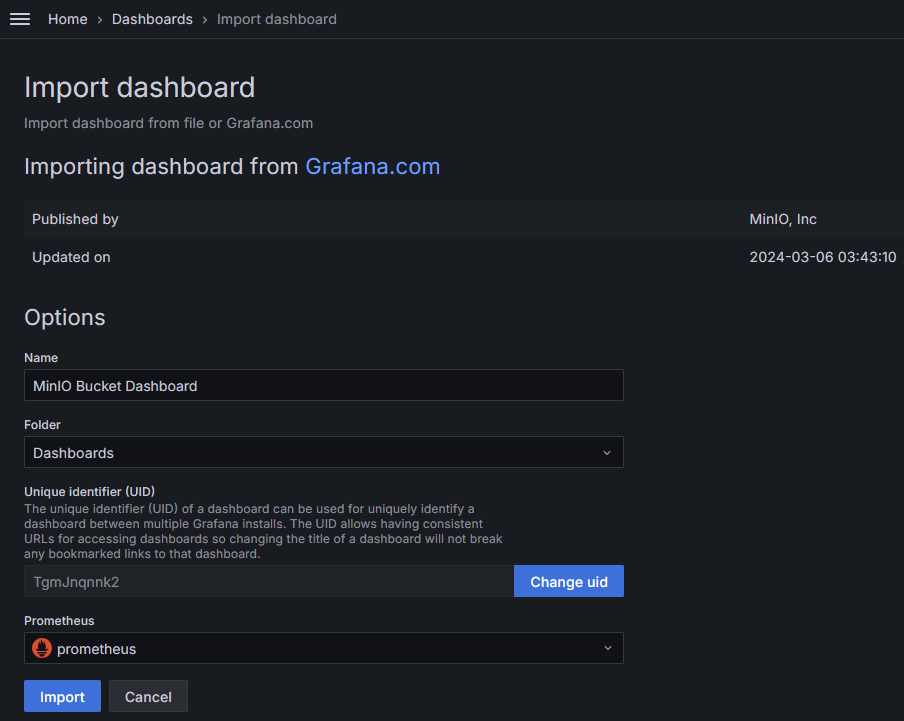Screen dimensions: 904x721
Task: Click the Name field label
Action: (41, 358)
